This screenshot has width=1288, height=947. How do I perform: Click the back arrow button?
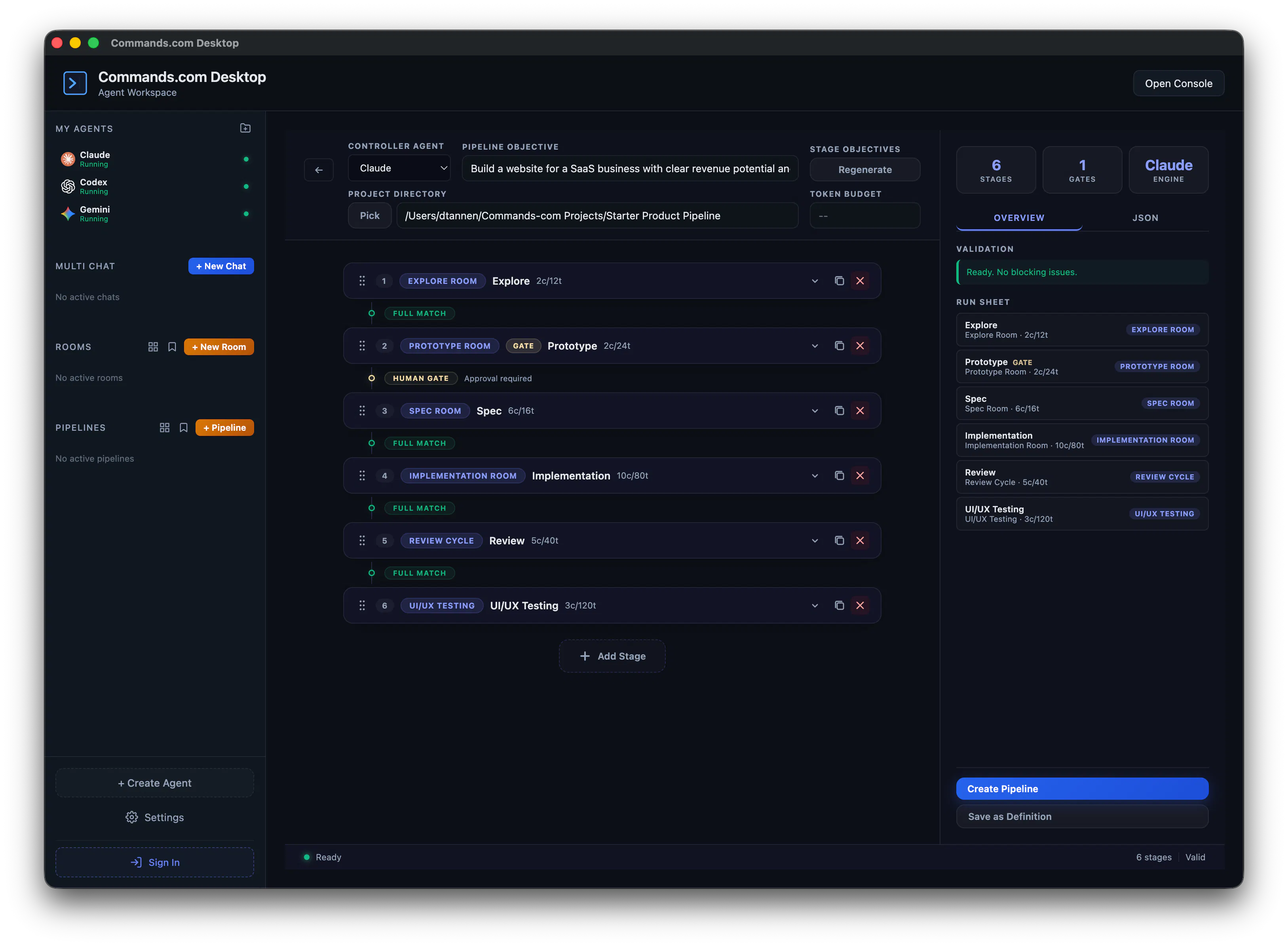[x=319, y=170]
